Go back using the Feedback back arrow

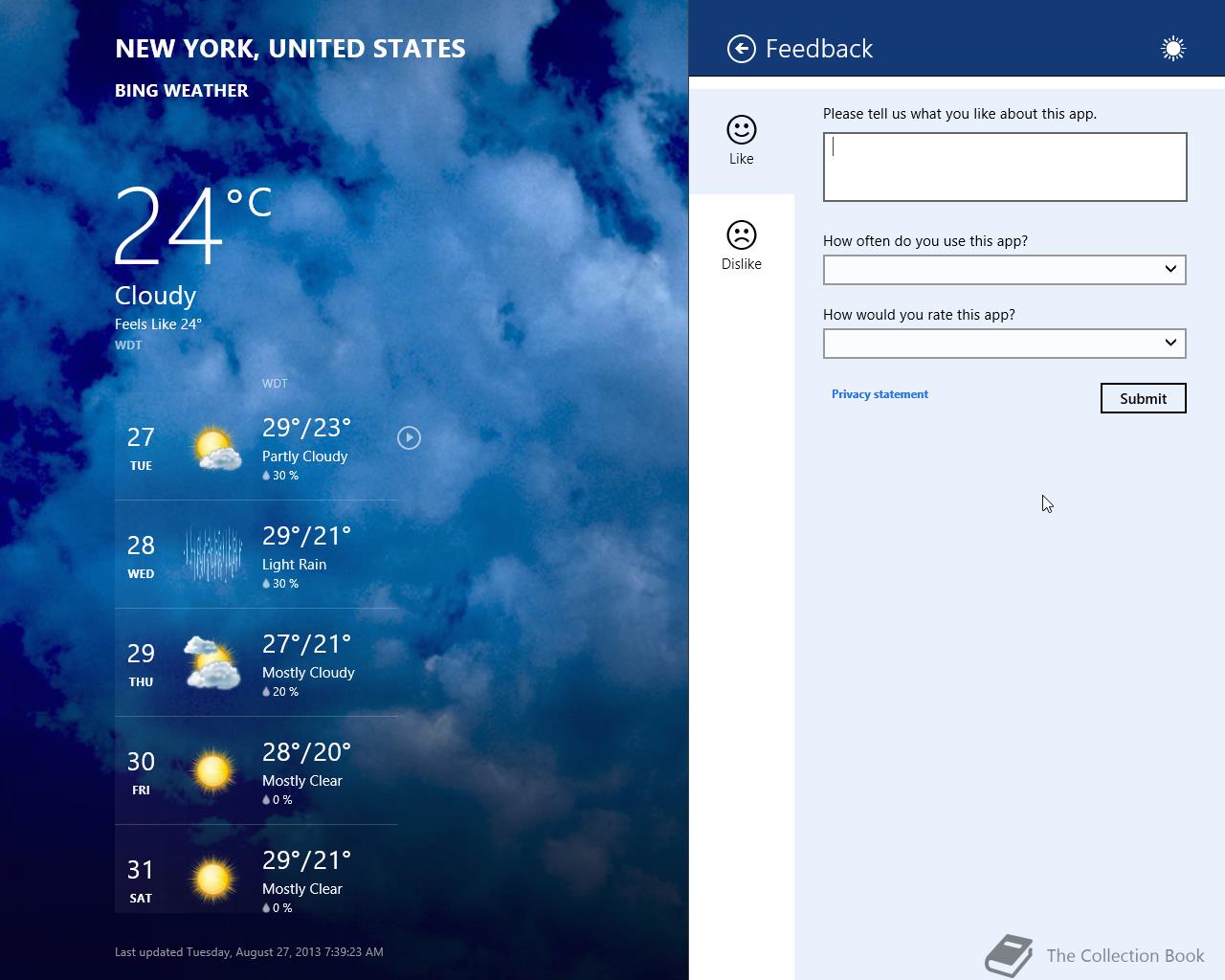742,49
